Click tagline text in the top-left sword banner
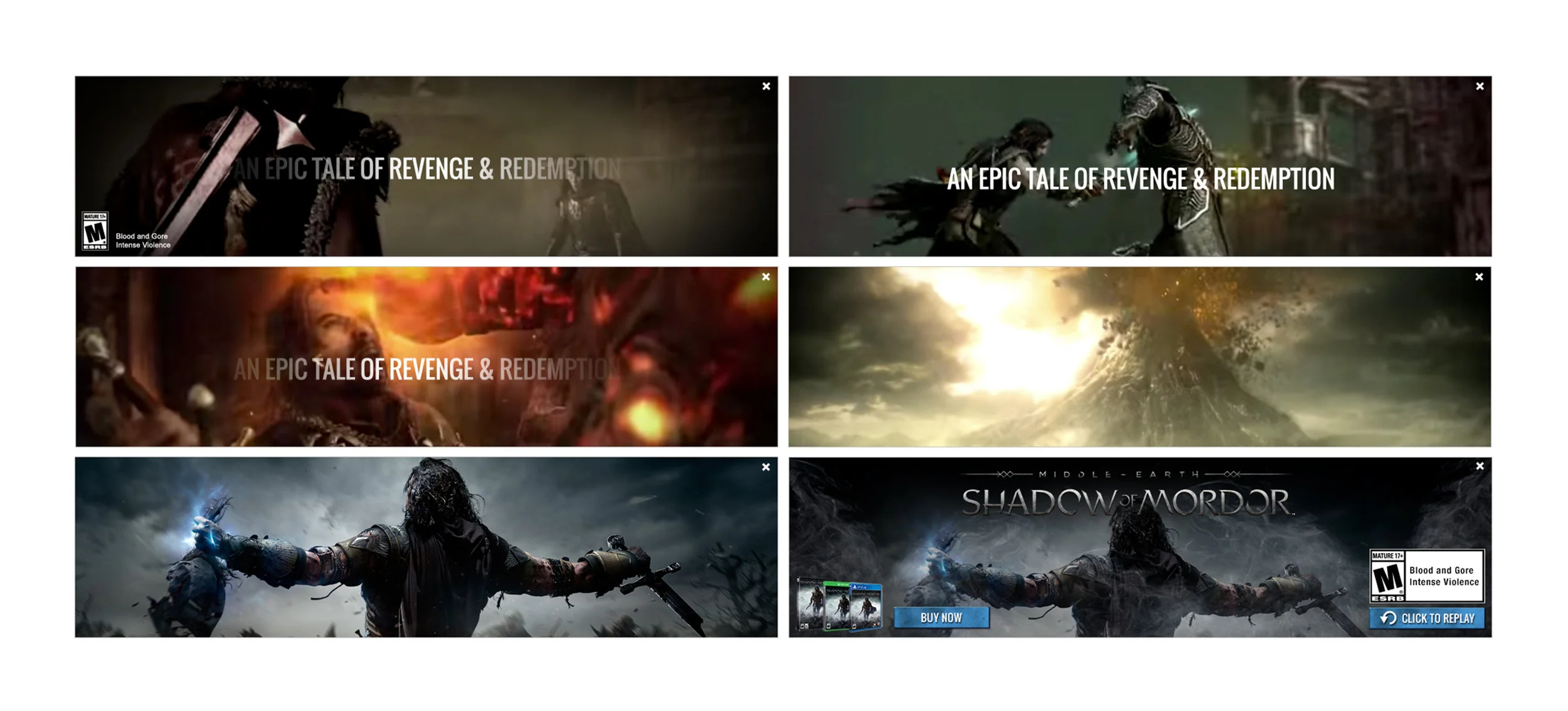This screenshot has width=1568, height=711. 427,169
